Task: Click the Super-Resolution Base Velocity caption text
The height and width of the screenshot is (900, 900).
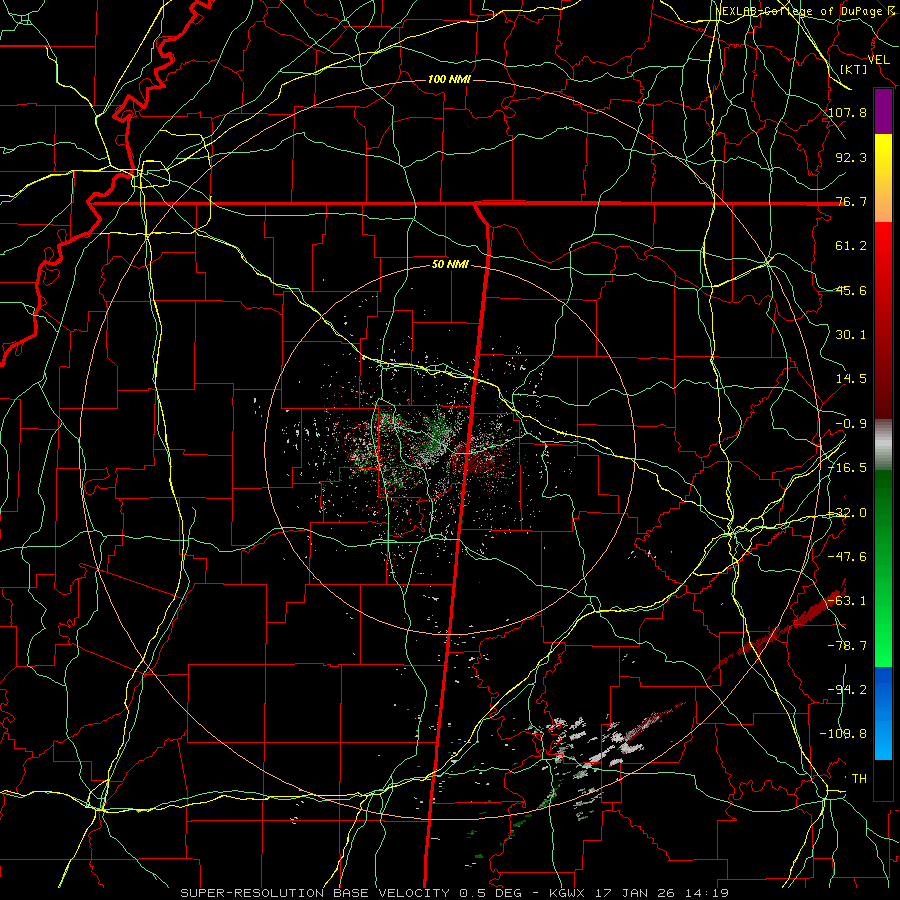Action: click(455, 893)
